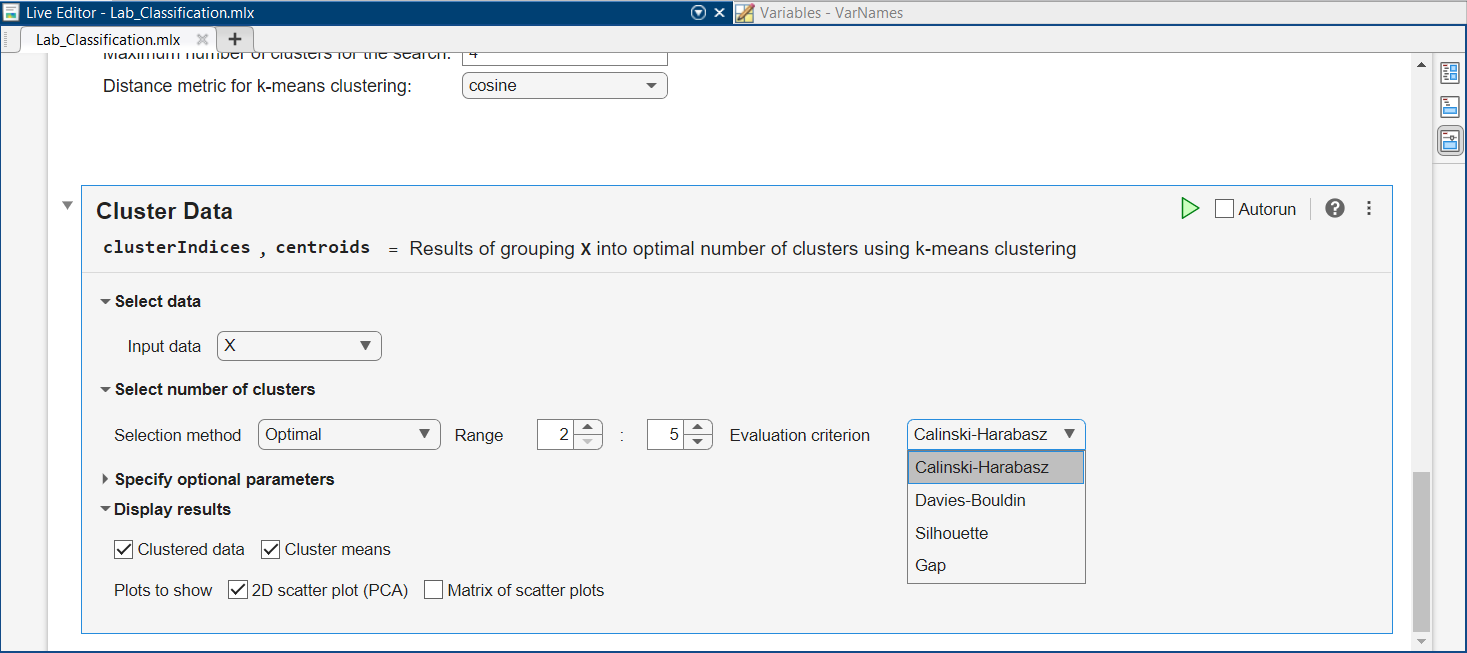
Task: Open the Selection method dropdown
Action: 349,435
